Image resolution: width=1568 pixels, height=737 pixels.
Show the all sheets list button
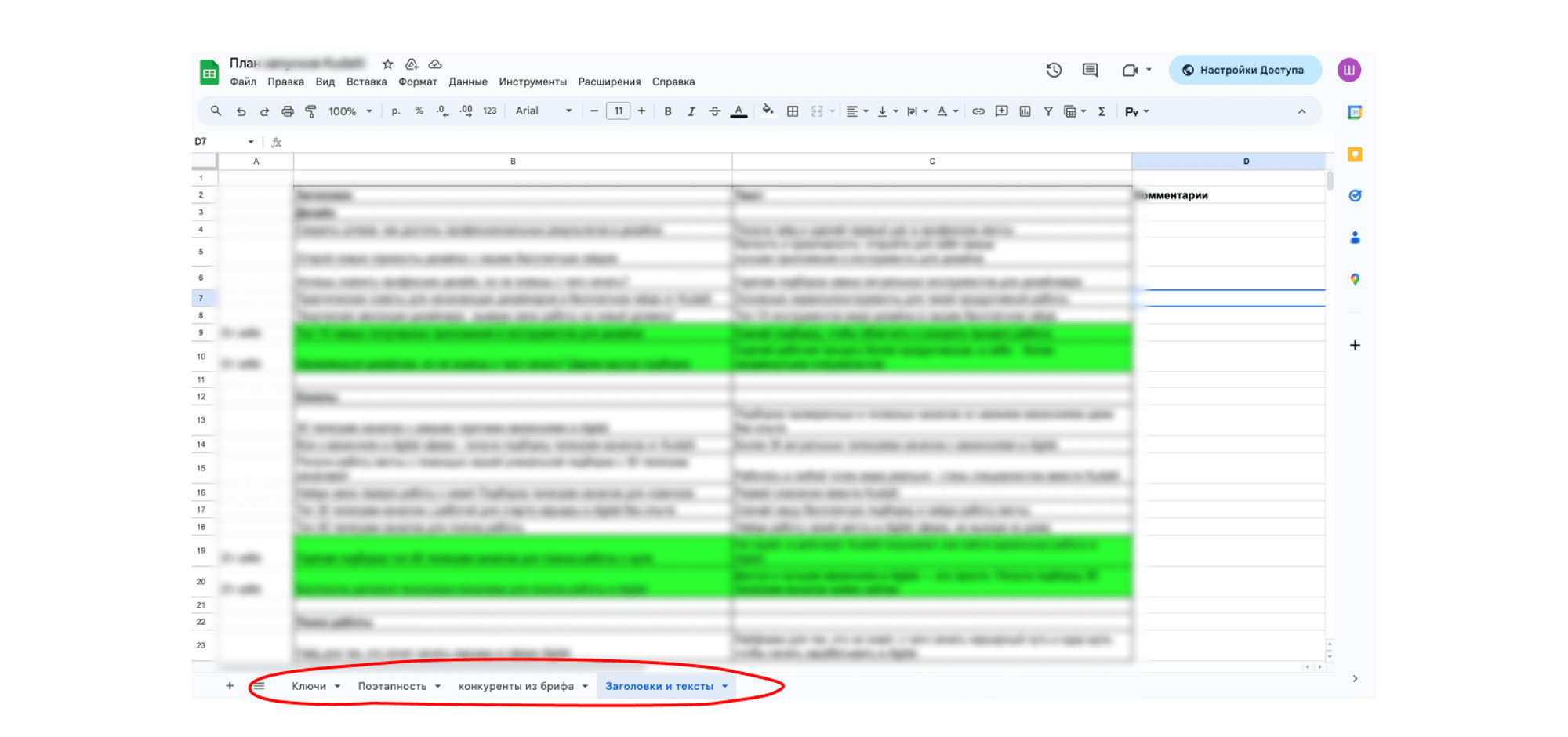259,686
